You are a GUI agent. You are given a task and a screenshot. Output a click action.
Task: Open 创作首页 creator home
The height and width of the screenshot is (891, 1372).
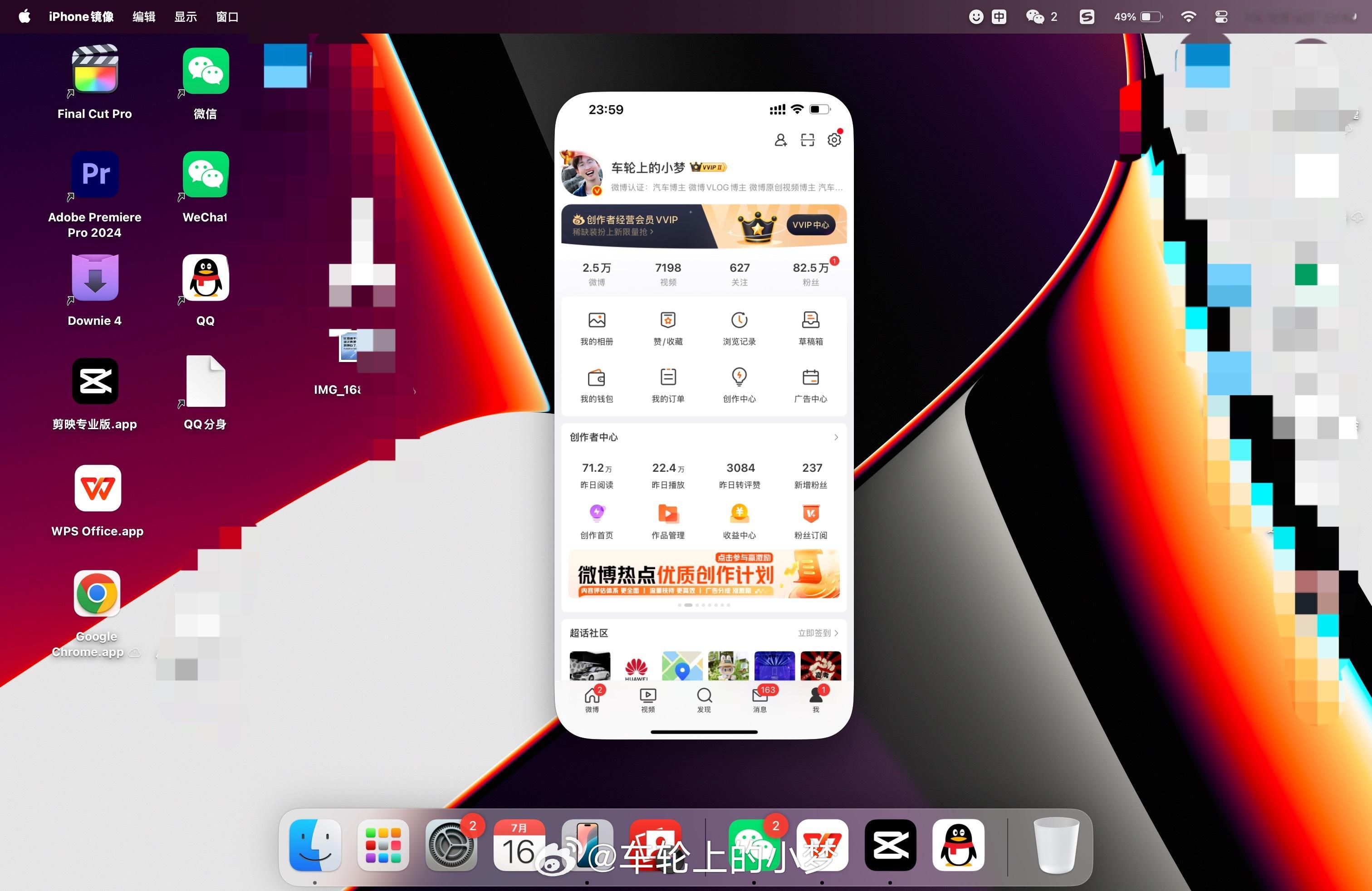(x=597, y=522)
